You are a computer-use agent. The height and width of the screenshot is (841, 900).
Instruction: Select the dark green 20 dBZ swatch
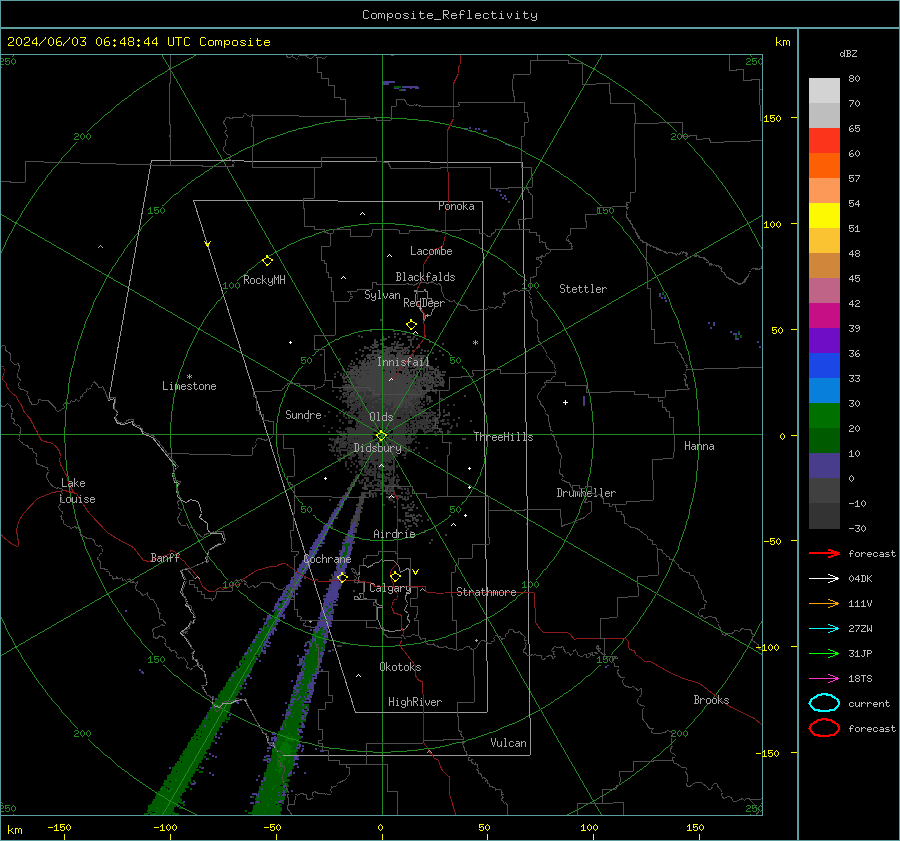[824, 440]
